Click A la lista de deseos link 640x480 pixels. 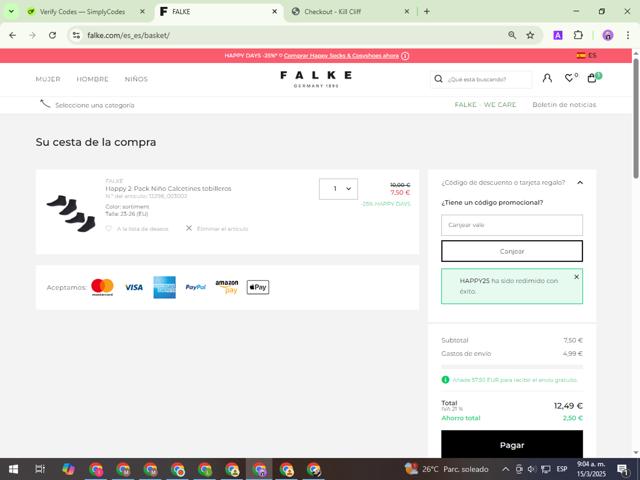point(142,229)
